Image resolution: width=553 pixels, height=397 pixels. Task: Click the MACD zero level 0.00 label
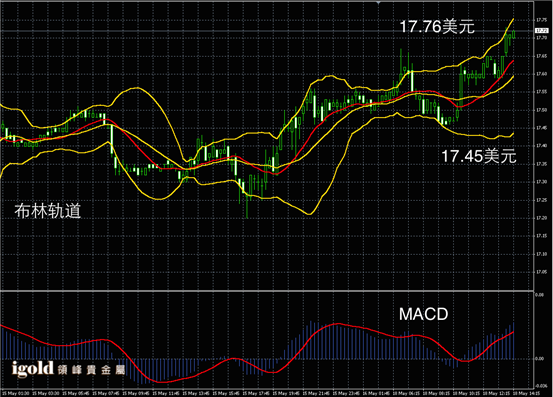(x=540, y=359)
